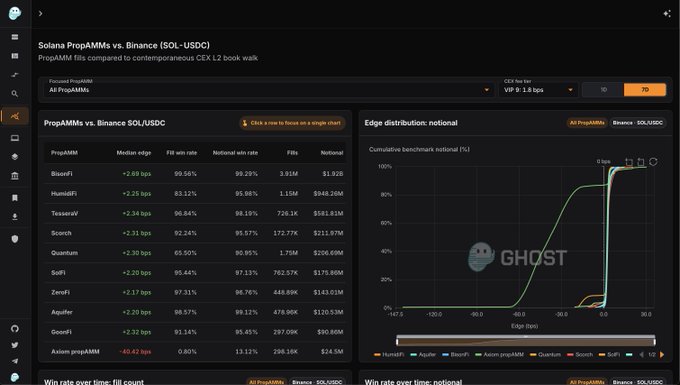The height and width of the screenshot is (385, 680).
Task: Sort the table by the Fills column header
Action: (292, 153)
